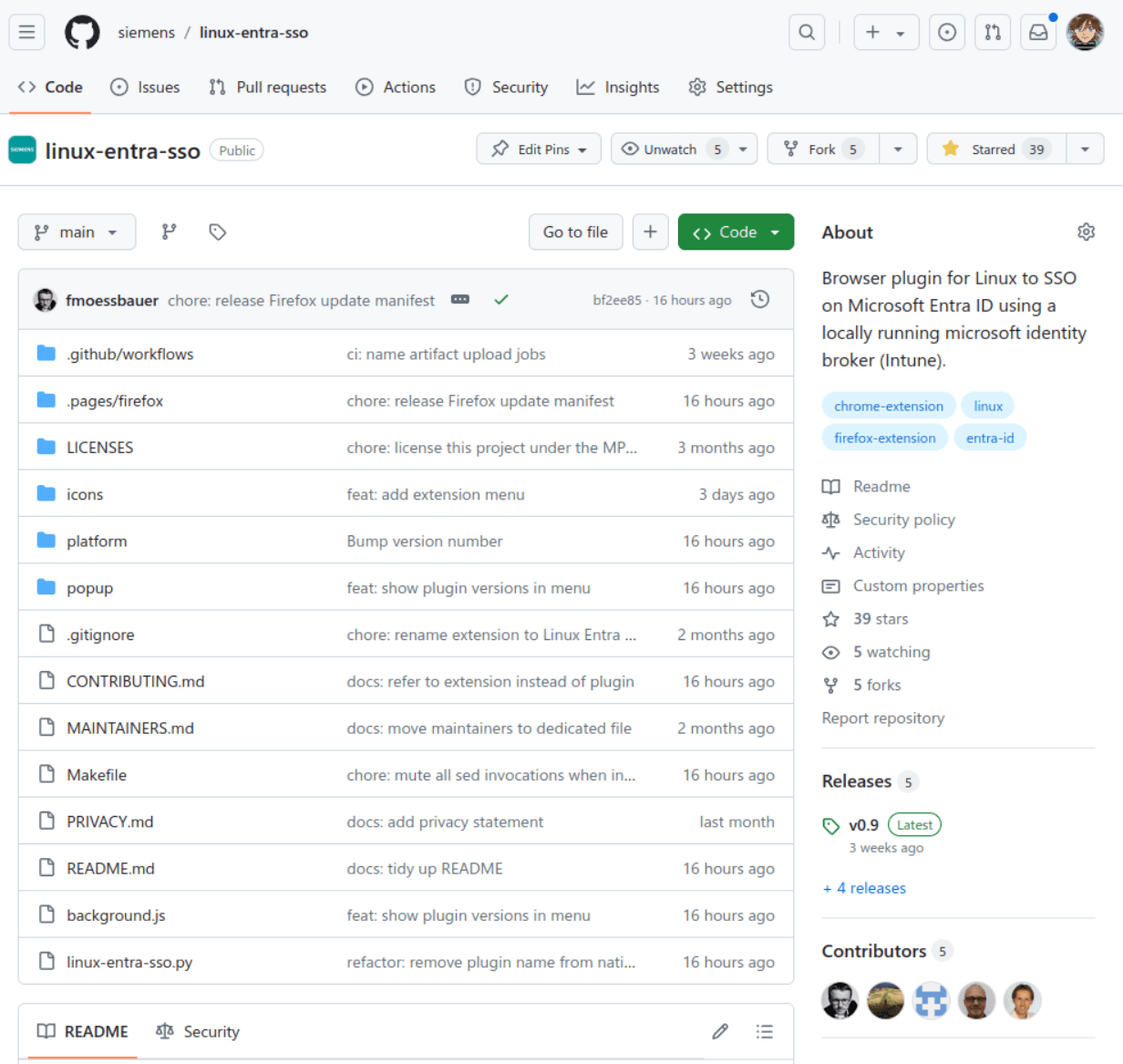This screenshot has height=1064, width=1123.
Task: Open commit history clock icon
Action: tap(759, 300)
